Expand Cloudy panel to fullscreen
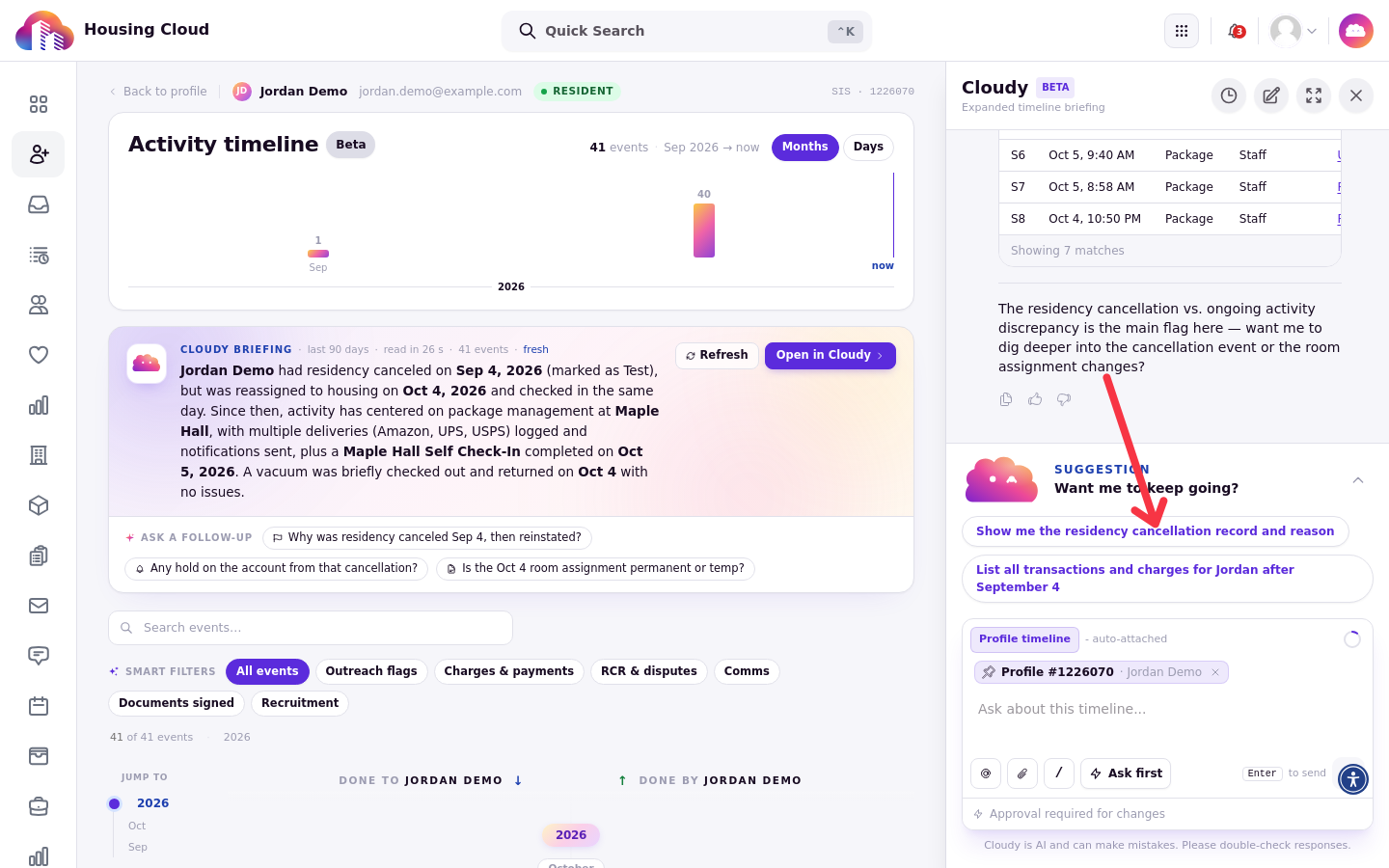1389x868 pixels. click(1314, 95)
